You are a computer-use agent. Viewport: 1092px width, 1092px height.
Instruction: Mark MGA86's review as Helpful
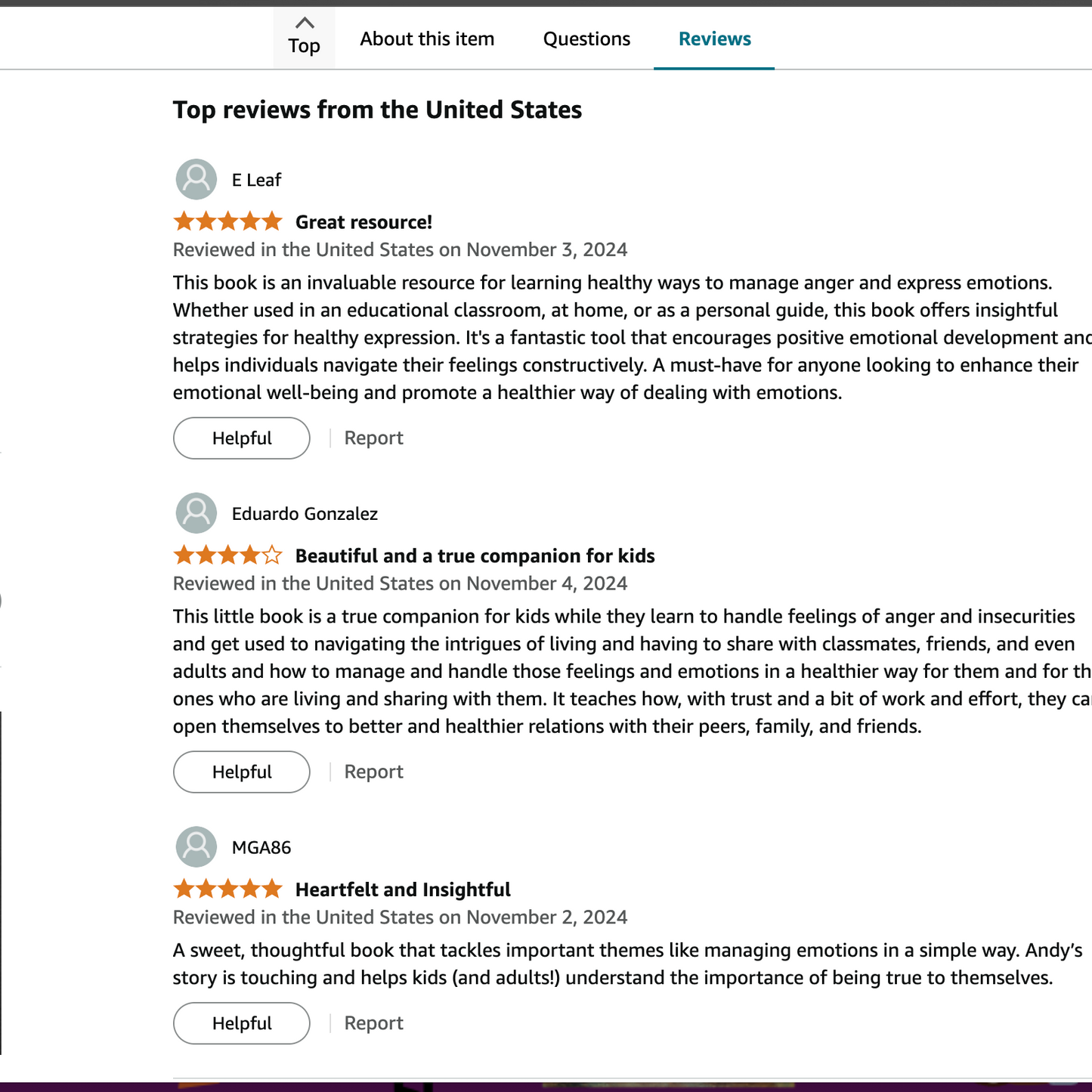click(242, 1023)
